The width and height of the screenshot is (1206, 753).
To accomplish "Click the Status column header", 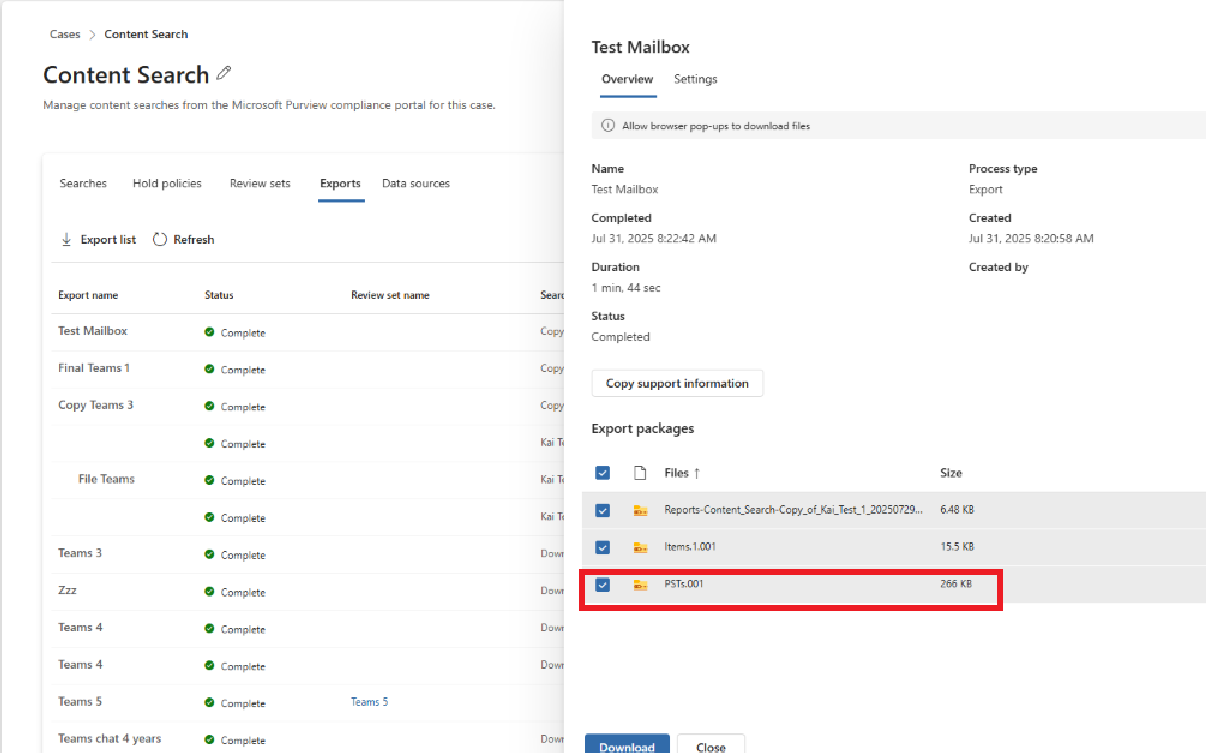I will 219,295.
